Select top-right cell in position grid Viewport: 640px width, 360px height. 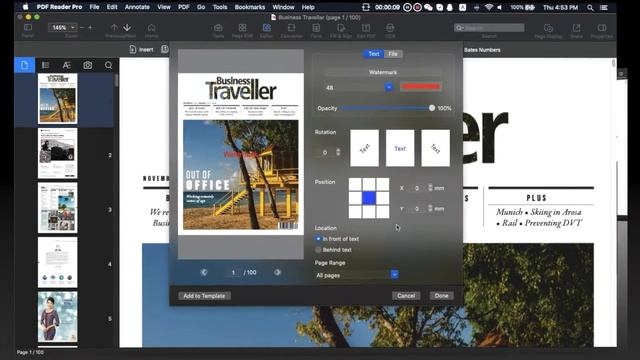(x=382, y=184)
